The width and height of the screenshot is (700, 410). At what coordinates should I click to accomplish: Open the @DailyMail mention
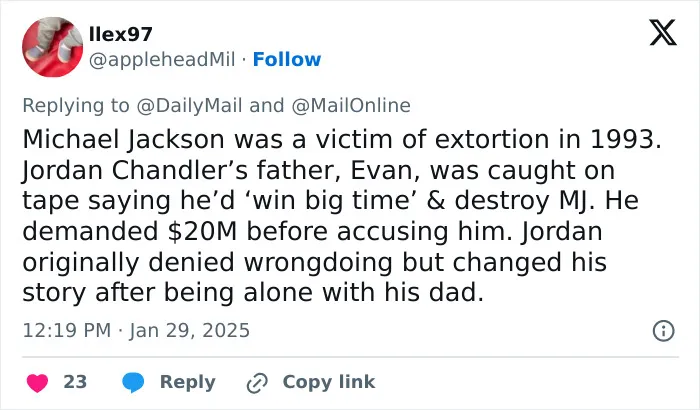point(189,106)
